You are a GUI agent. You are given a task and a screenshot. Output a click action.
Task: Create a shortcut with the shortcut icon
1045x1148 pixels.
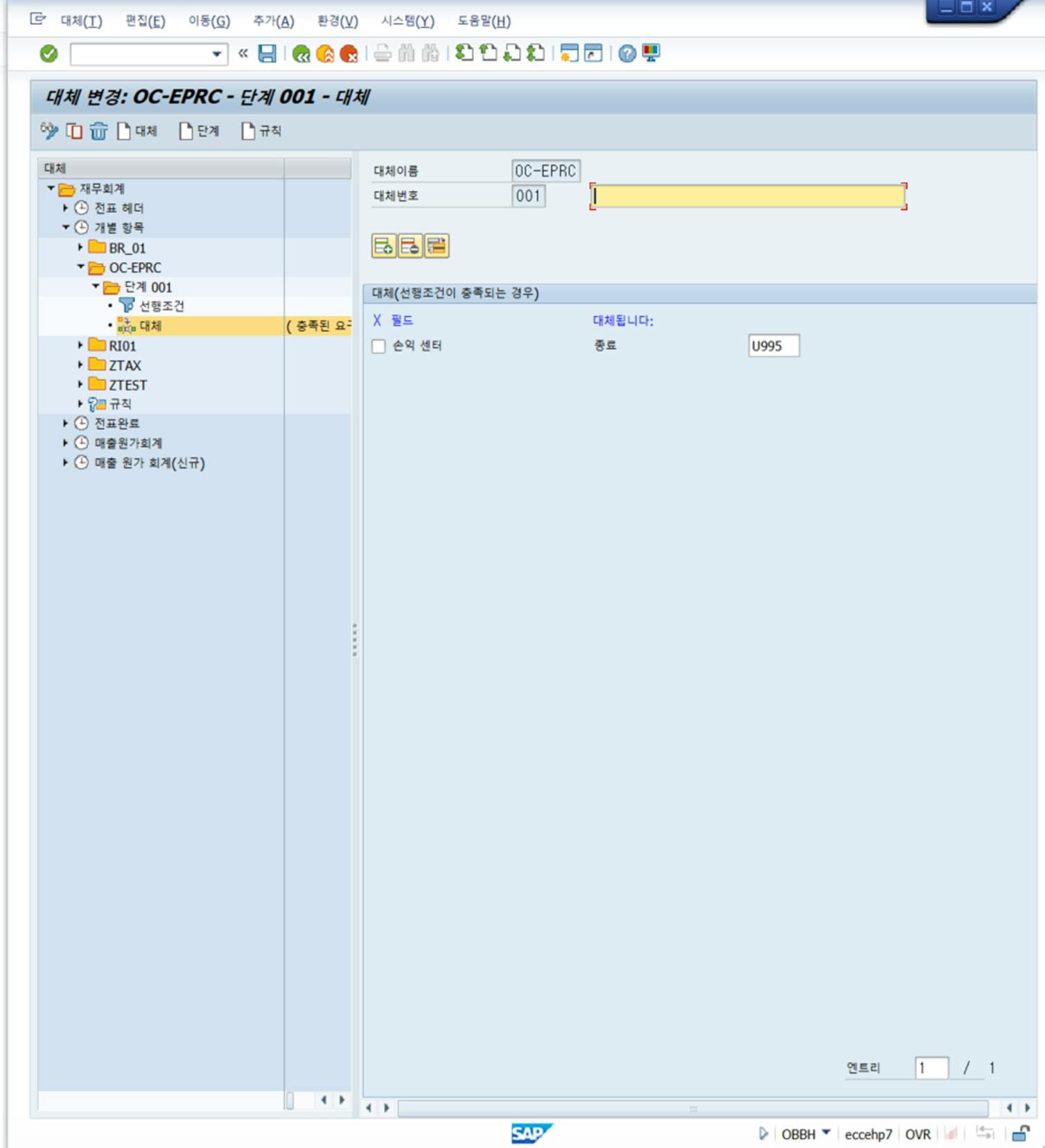point(593,53)
